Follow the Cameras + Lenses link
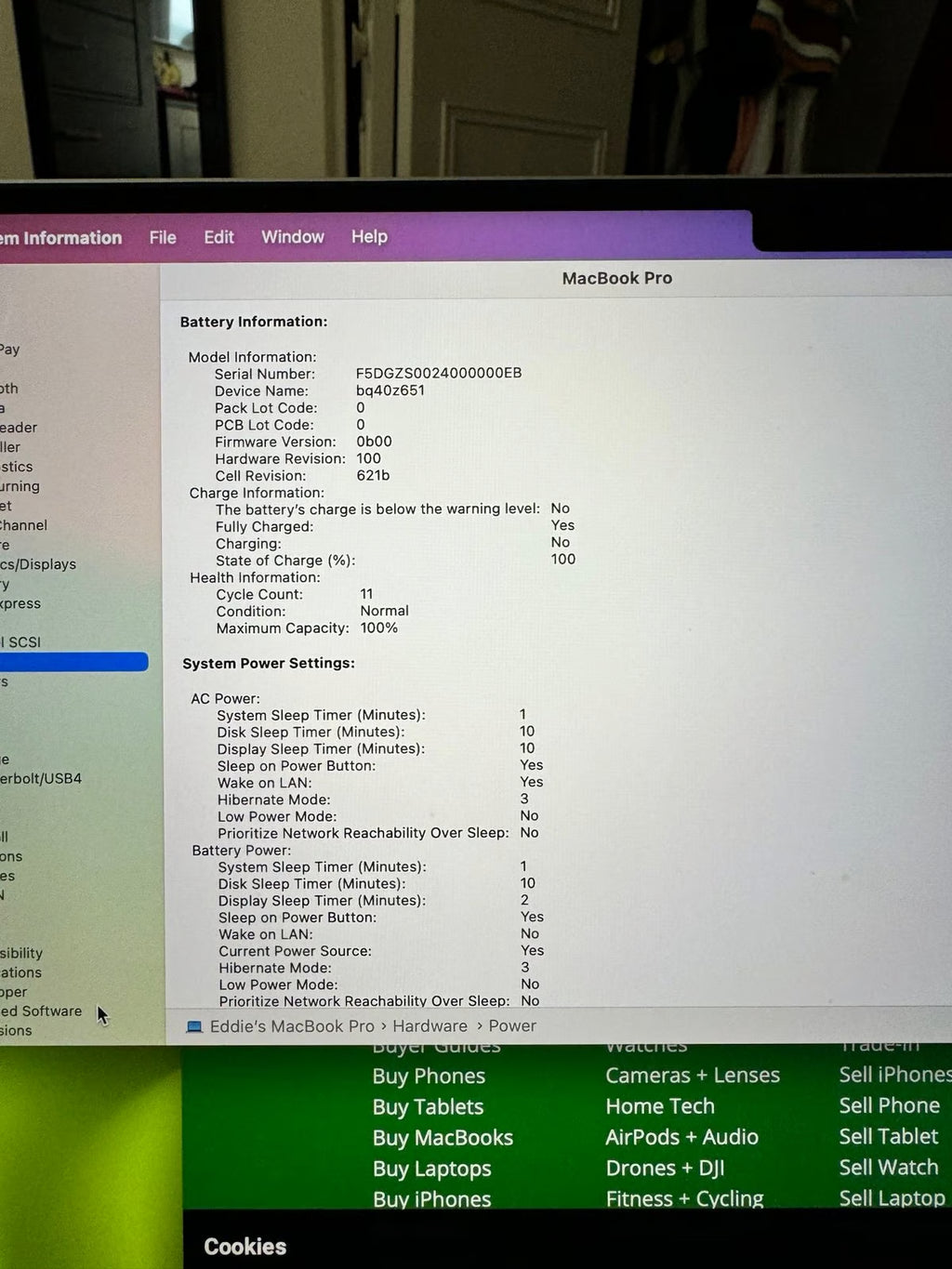The height and width of the screenshot is (1269, 952). coord(693,1076)
